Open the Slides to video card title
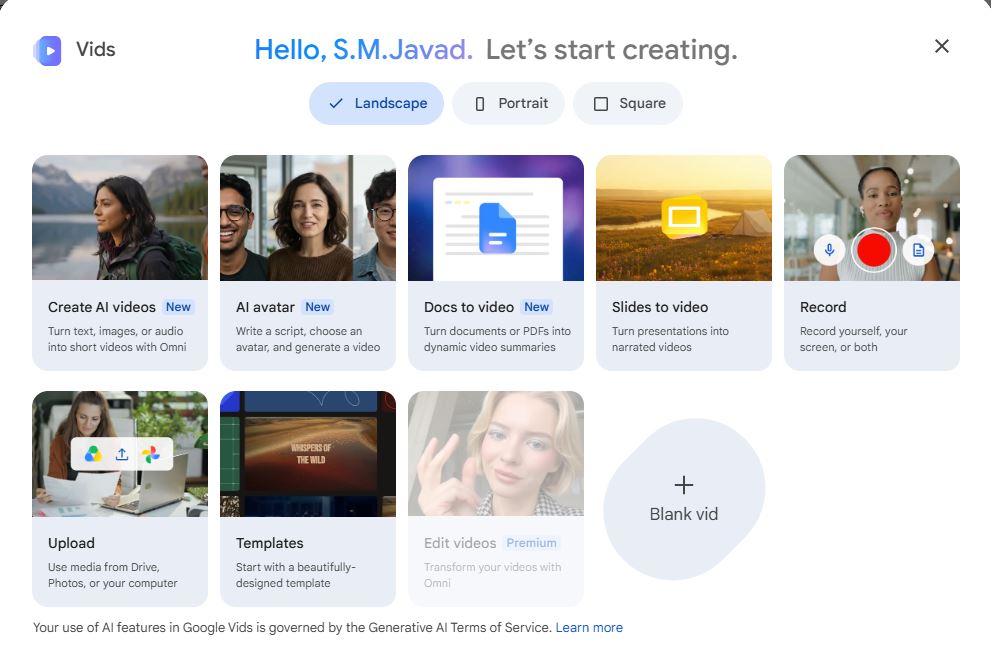 (660, 307)
